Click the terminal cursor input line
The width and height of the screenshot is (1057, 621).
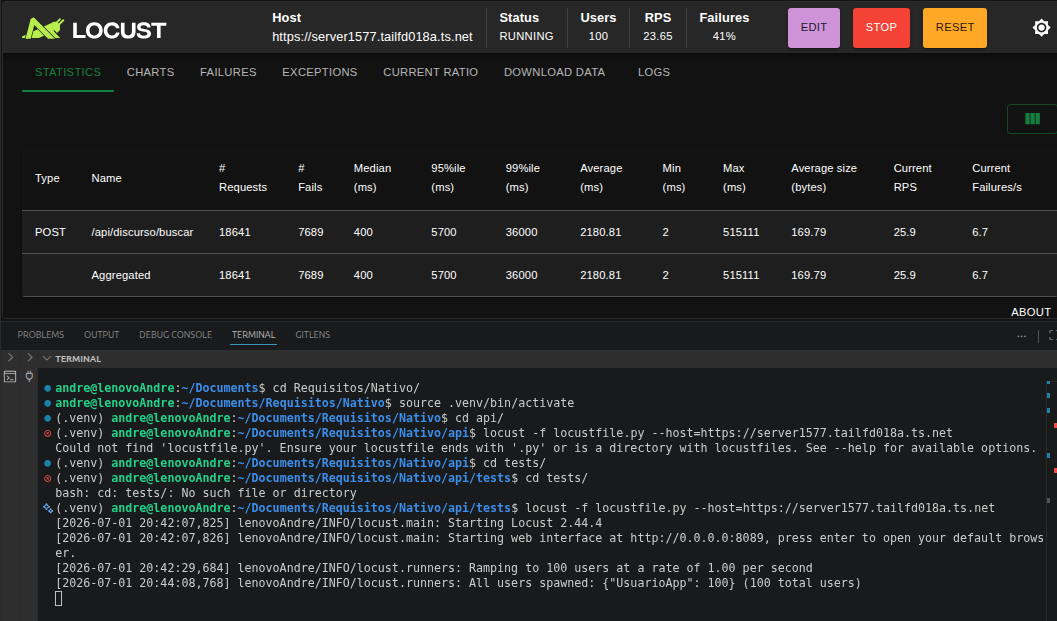tap(59, 598)
